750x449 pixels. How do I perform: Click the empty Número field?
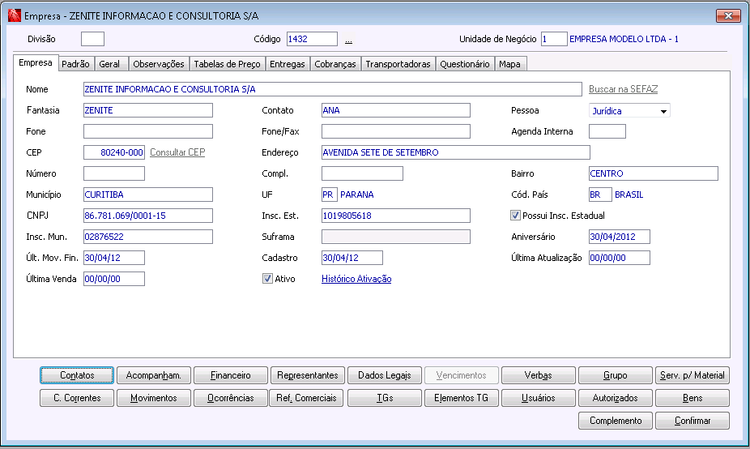click(x=114, y=174)
